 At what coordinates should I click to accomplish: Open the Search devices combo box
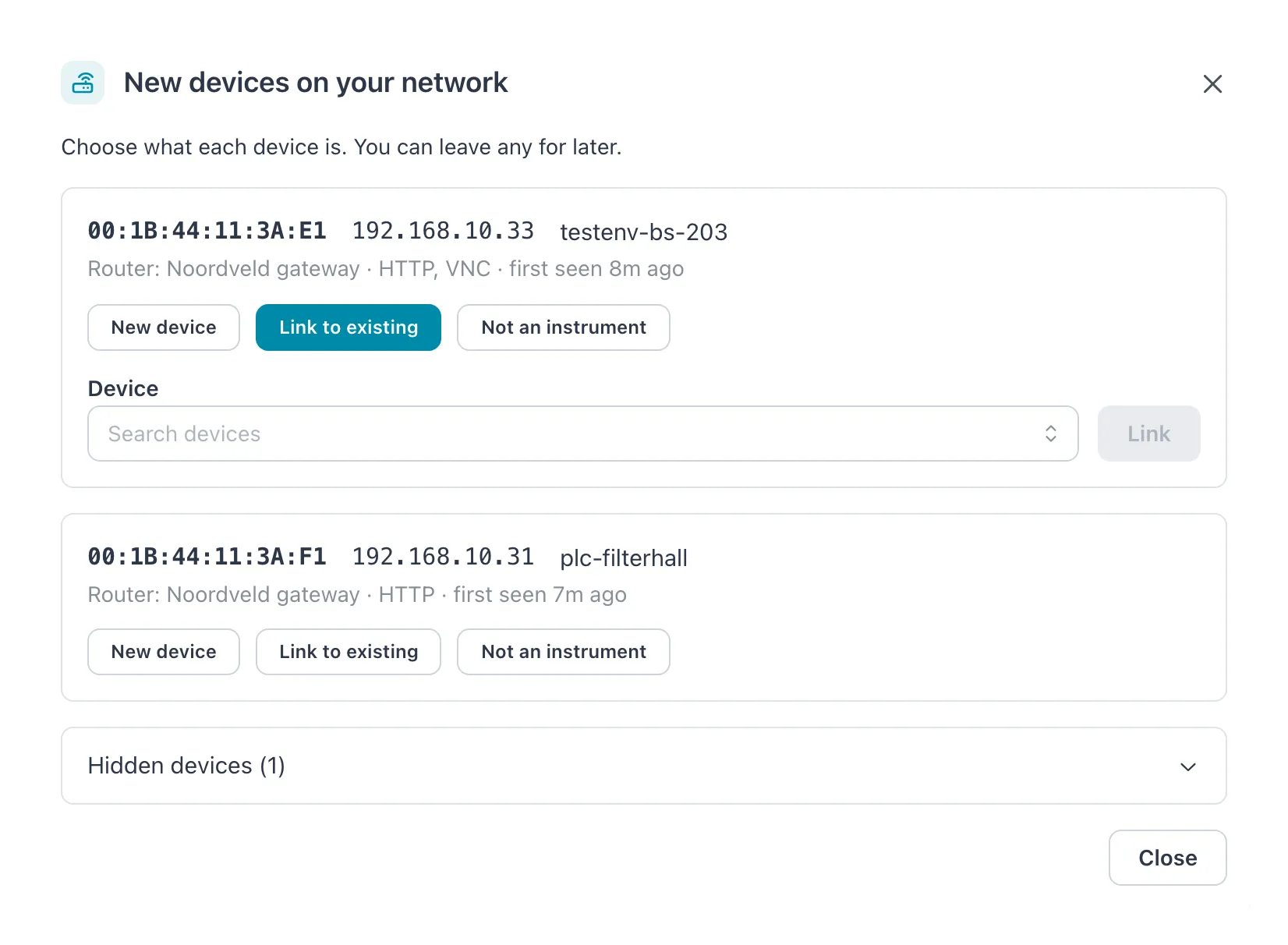point(583,434)
